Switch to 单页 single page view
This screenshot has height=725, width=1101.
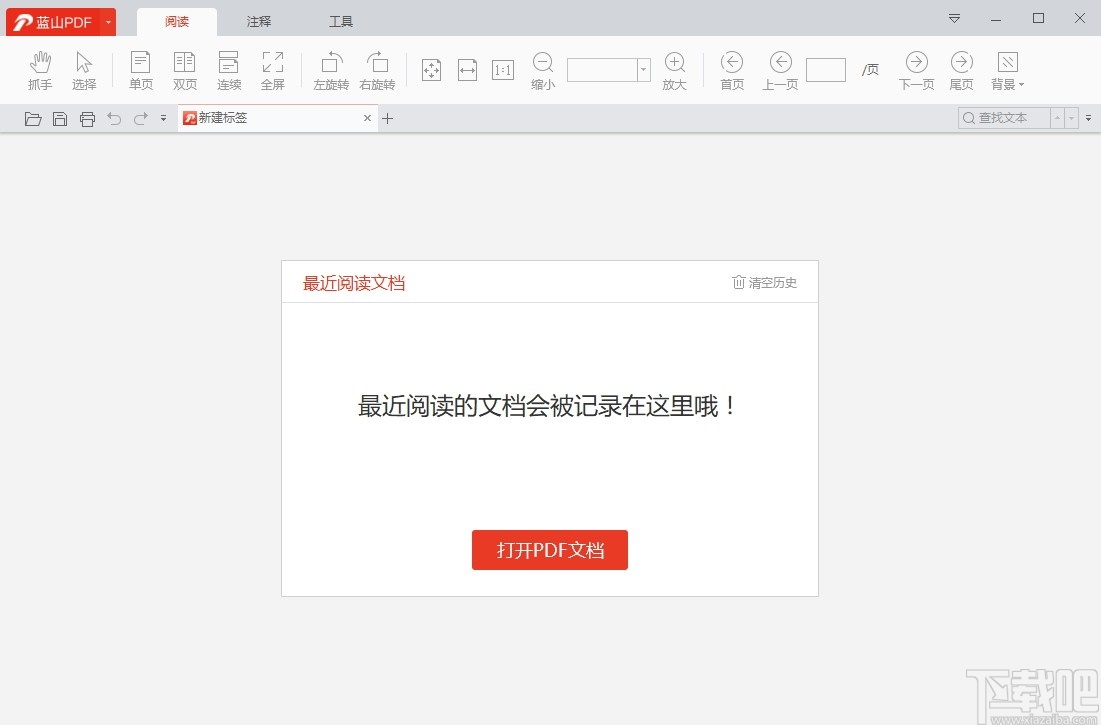tap(140, 68)
